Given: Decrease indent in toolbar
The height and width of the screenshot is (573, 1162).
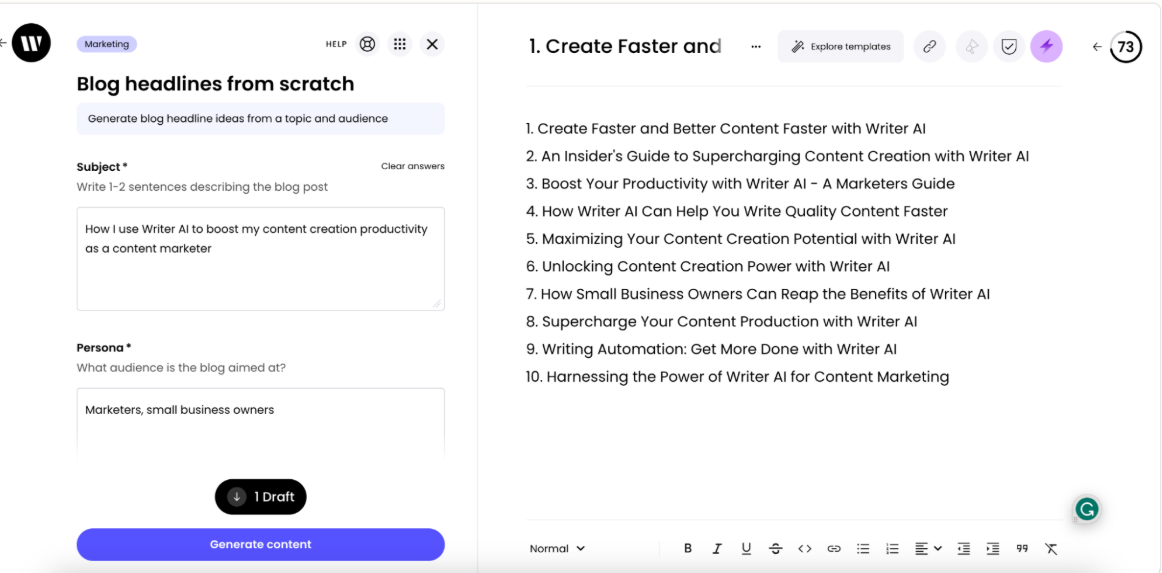Looking at the screenshot, I should (x=963, y=549).
